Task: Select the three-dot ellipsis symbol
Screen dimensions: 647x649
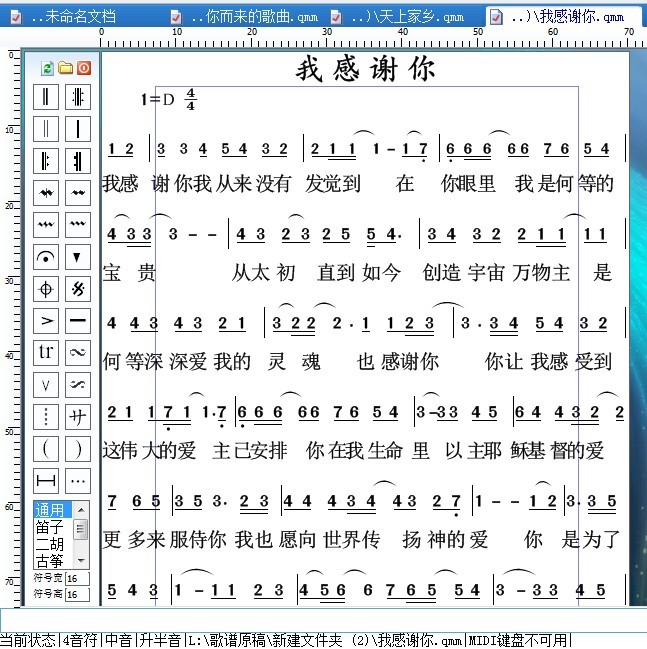Action: 78,481
